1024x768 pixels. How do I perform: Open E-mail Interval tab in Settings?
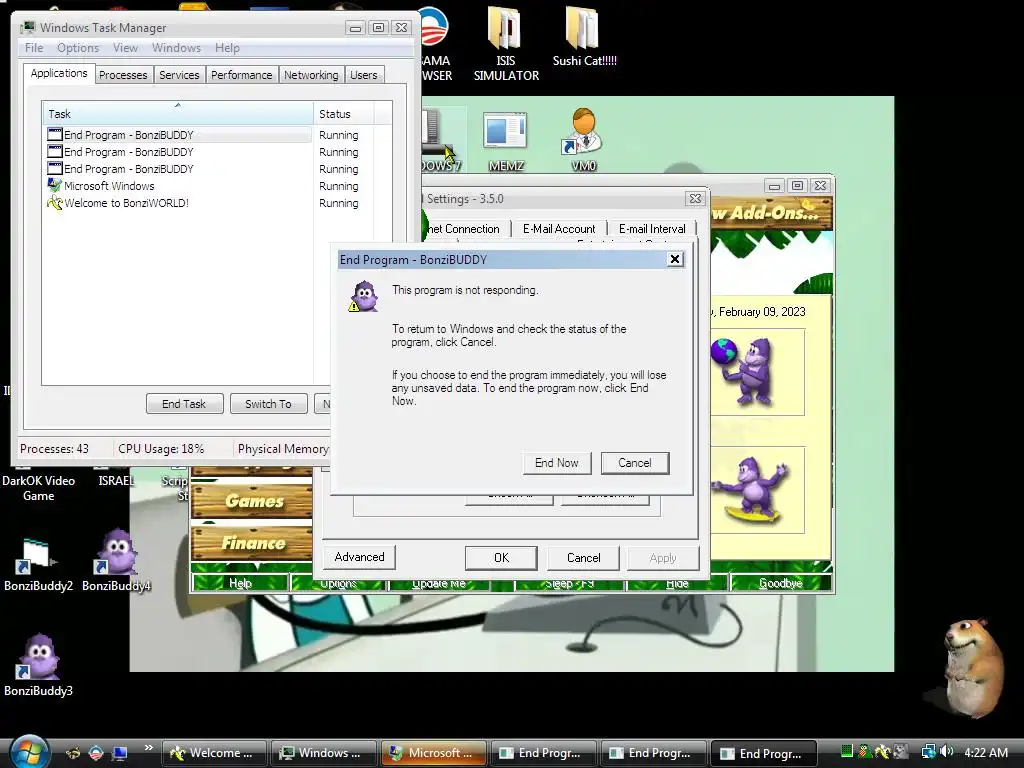coord(652,229)
